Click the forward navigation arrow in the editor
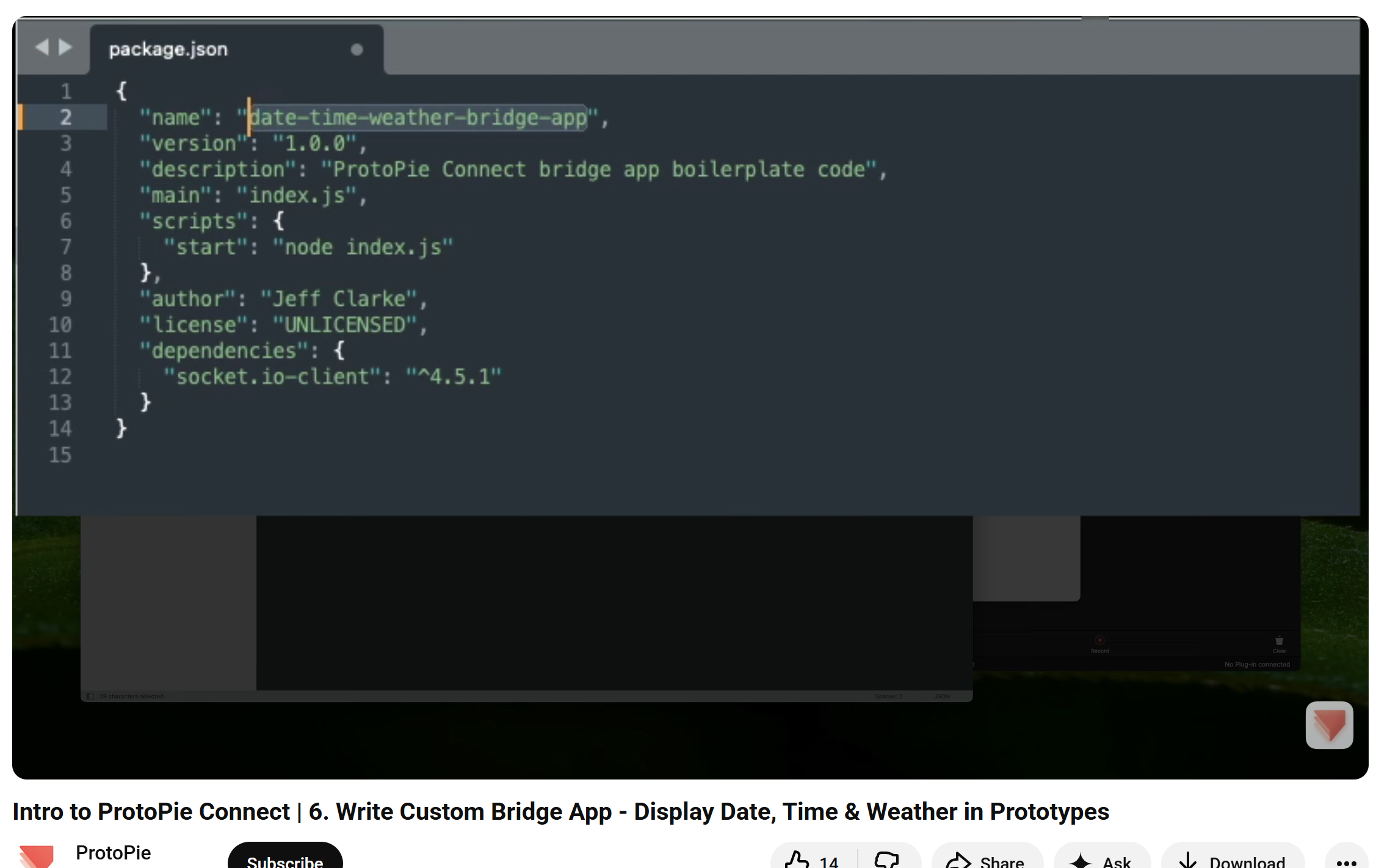This screenshot has width=1376, height=868. 64,47
